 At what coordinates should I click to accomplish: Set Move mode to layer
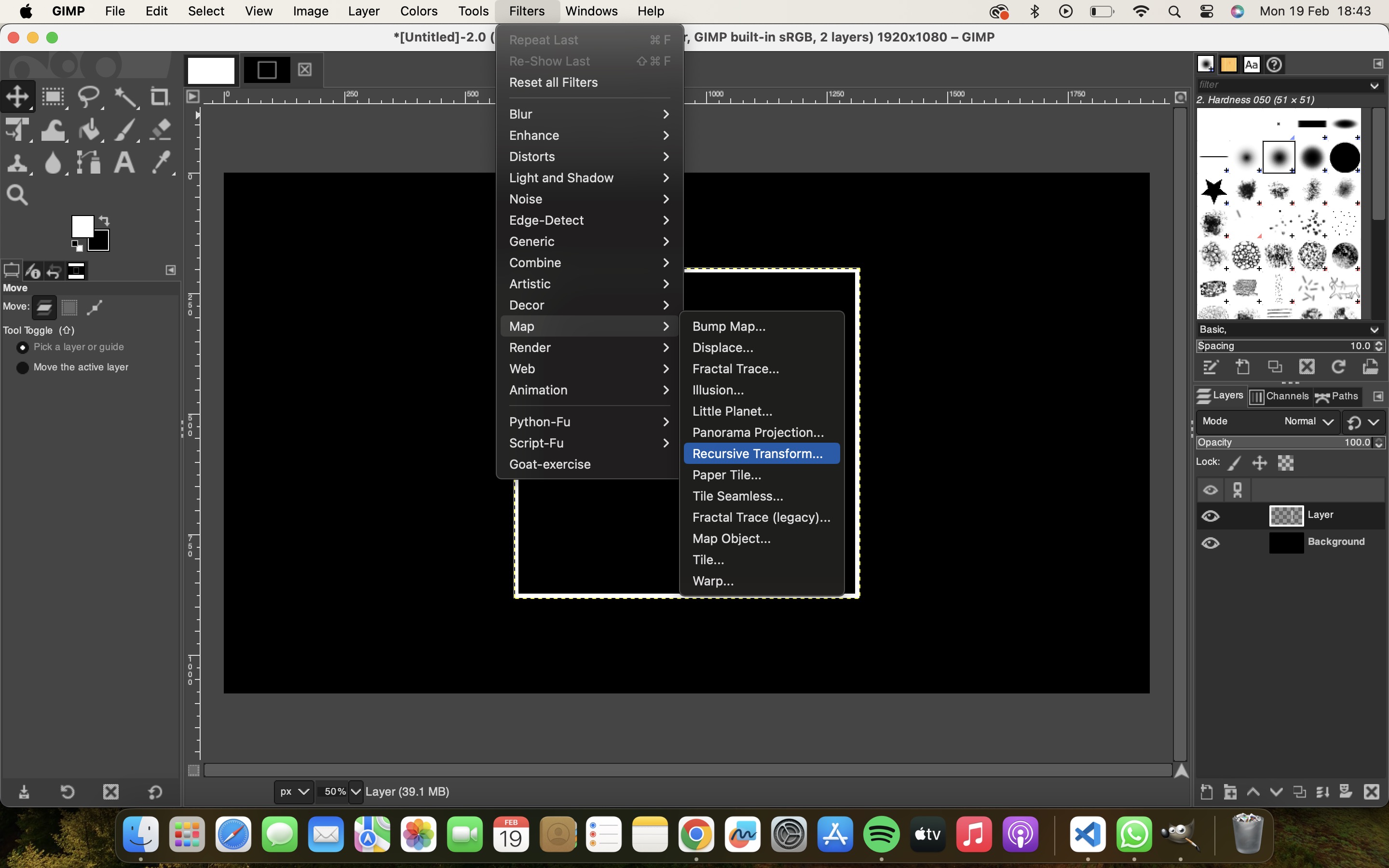44,308
